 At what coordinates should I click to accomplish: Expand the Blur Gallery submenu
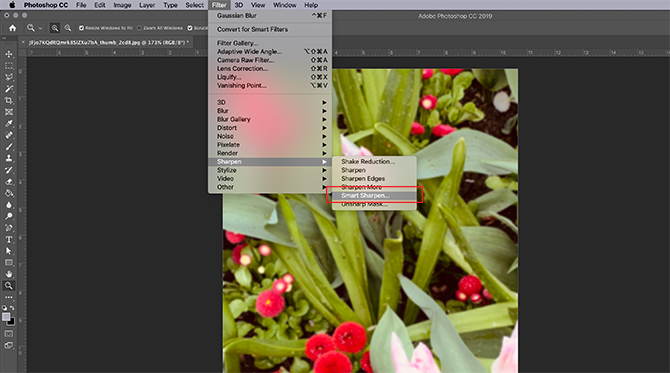tap(270, 119)
